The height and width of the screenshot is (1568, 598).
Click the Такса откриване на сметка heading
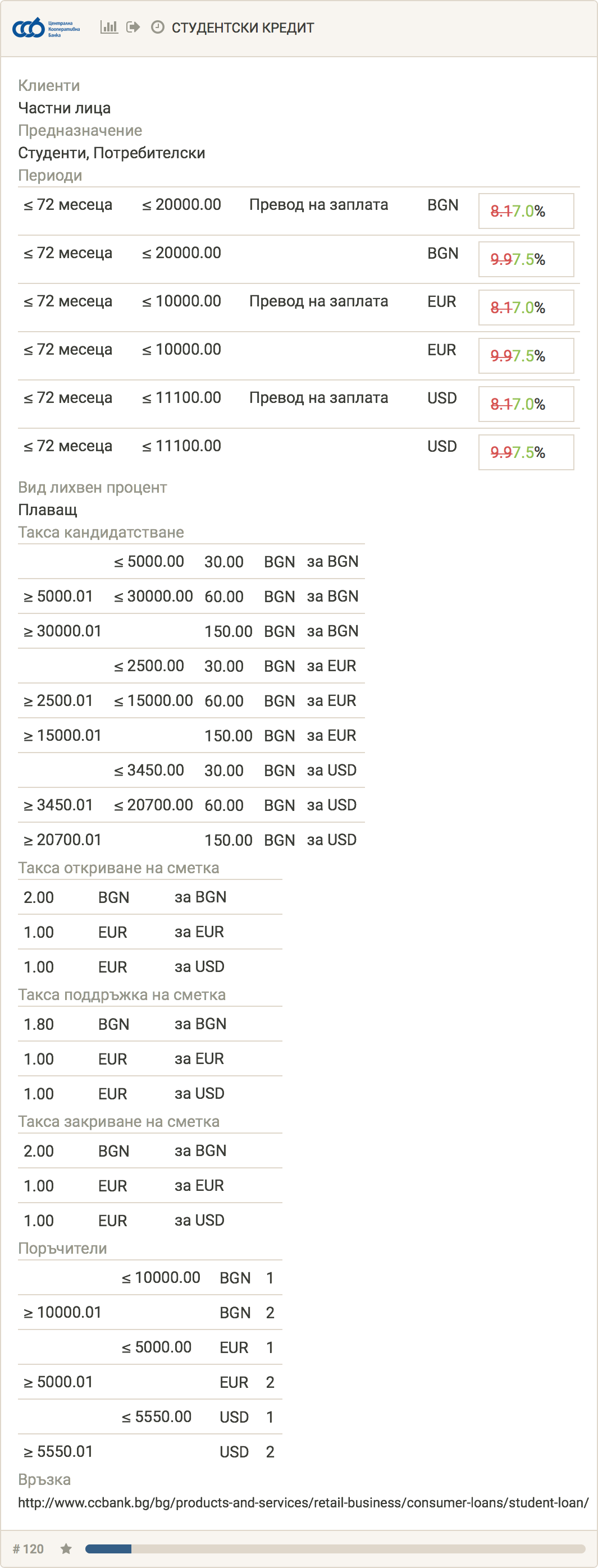click(x=118, y=868)
